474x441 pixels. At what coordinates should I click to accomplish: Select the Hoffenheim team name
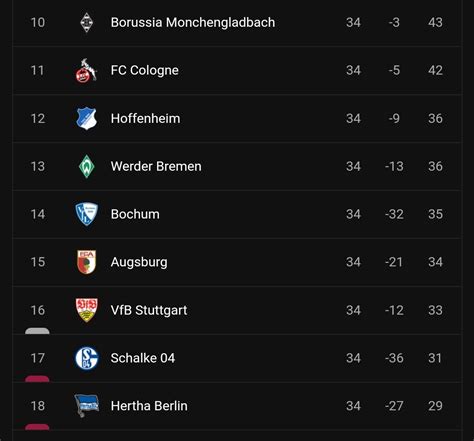(145, 118)
